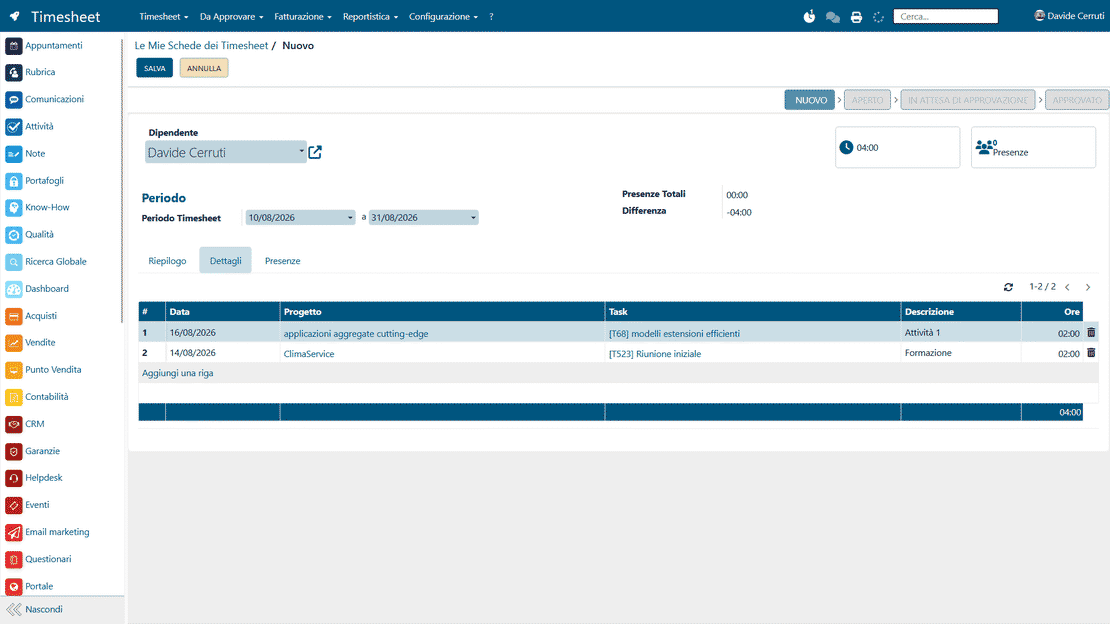
Task: Click the IN ATTESA DI APPROVAZIONE stage
Action: 968,100
